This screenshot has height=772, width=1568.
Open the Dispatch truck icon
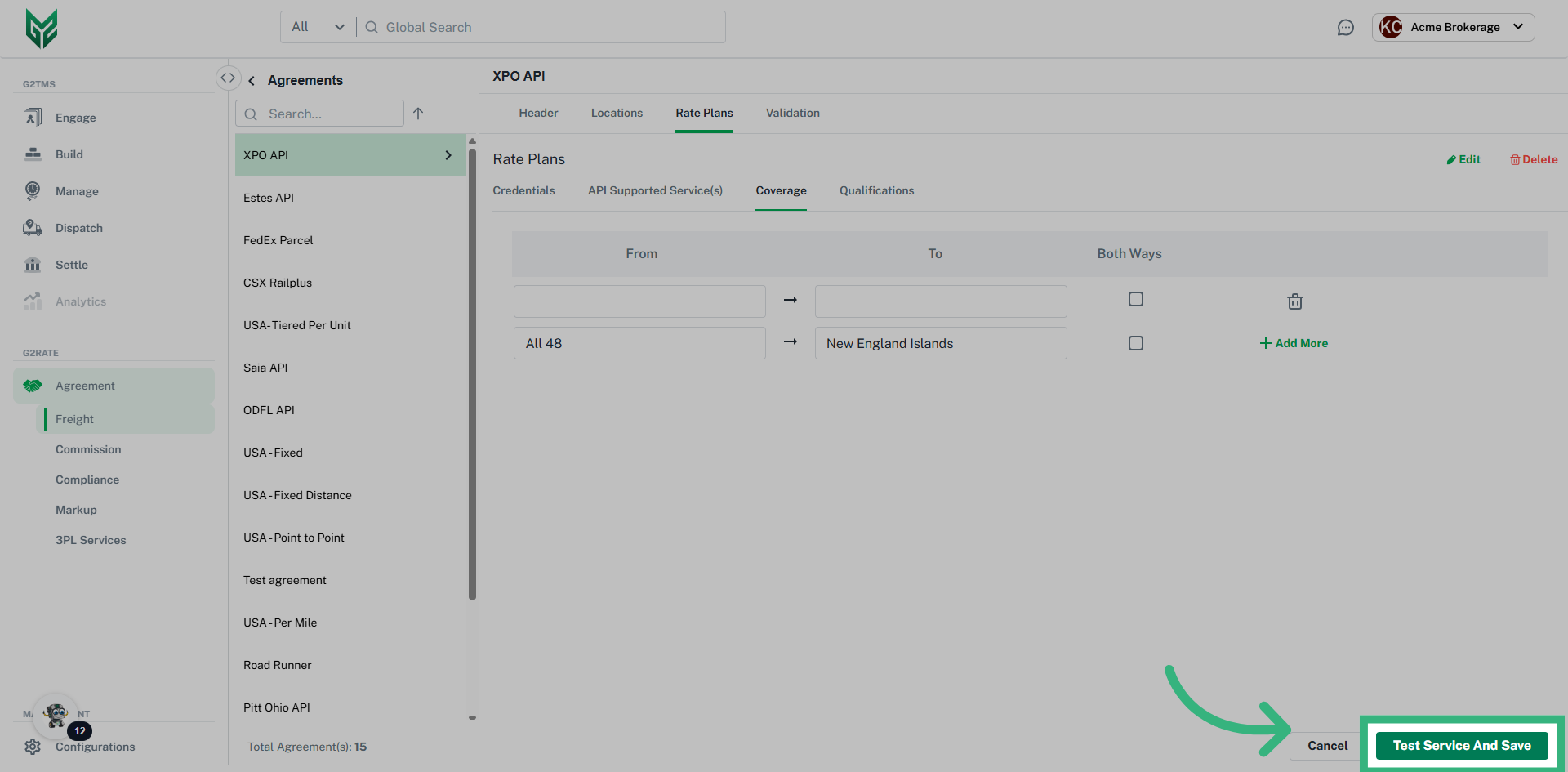click(33, 228)
